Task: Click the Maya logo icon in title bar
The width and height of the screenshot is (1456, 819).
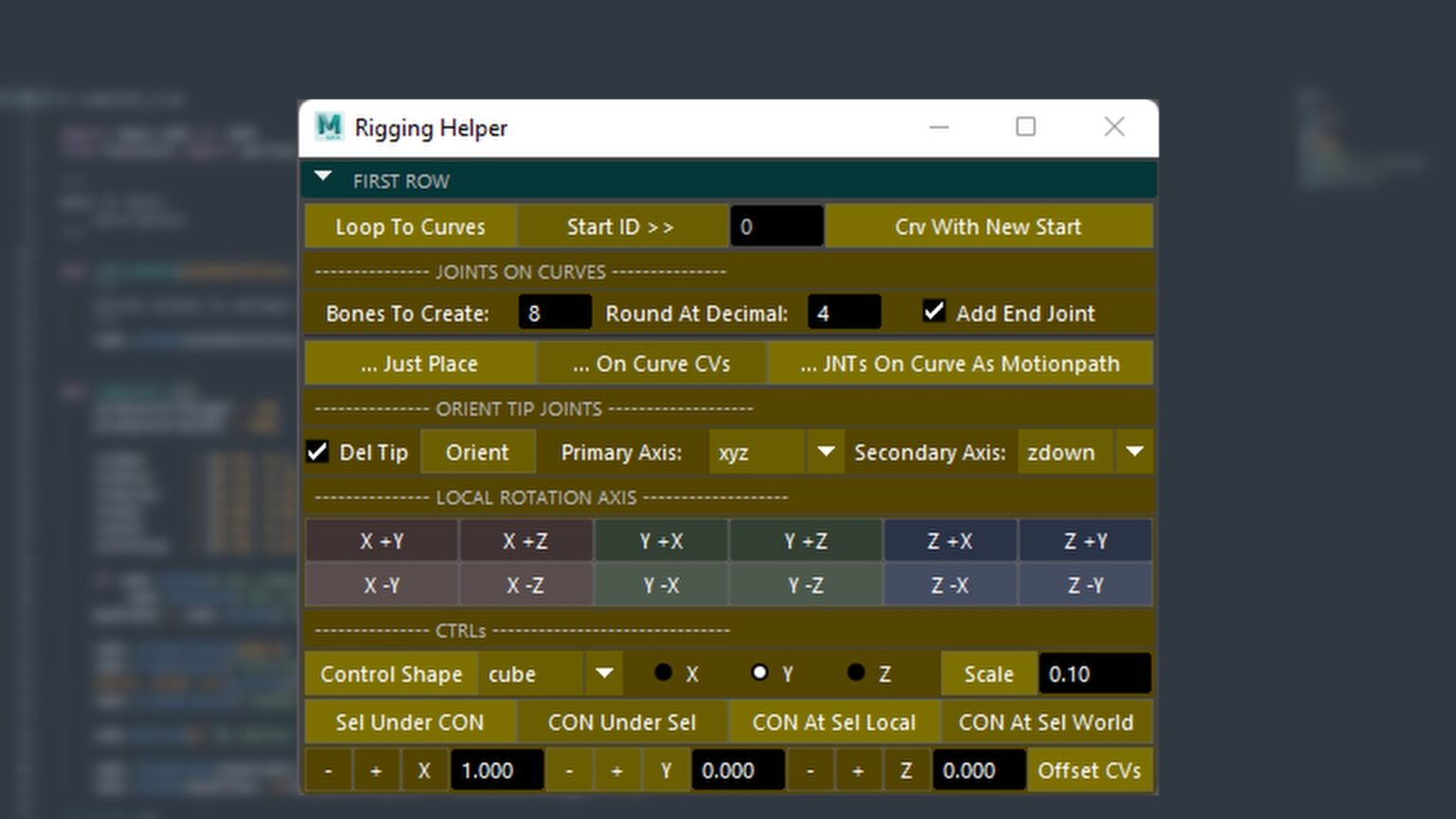Action: tap(329, 127)
